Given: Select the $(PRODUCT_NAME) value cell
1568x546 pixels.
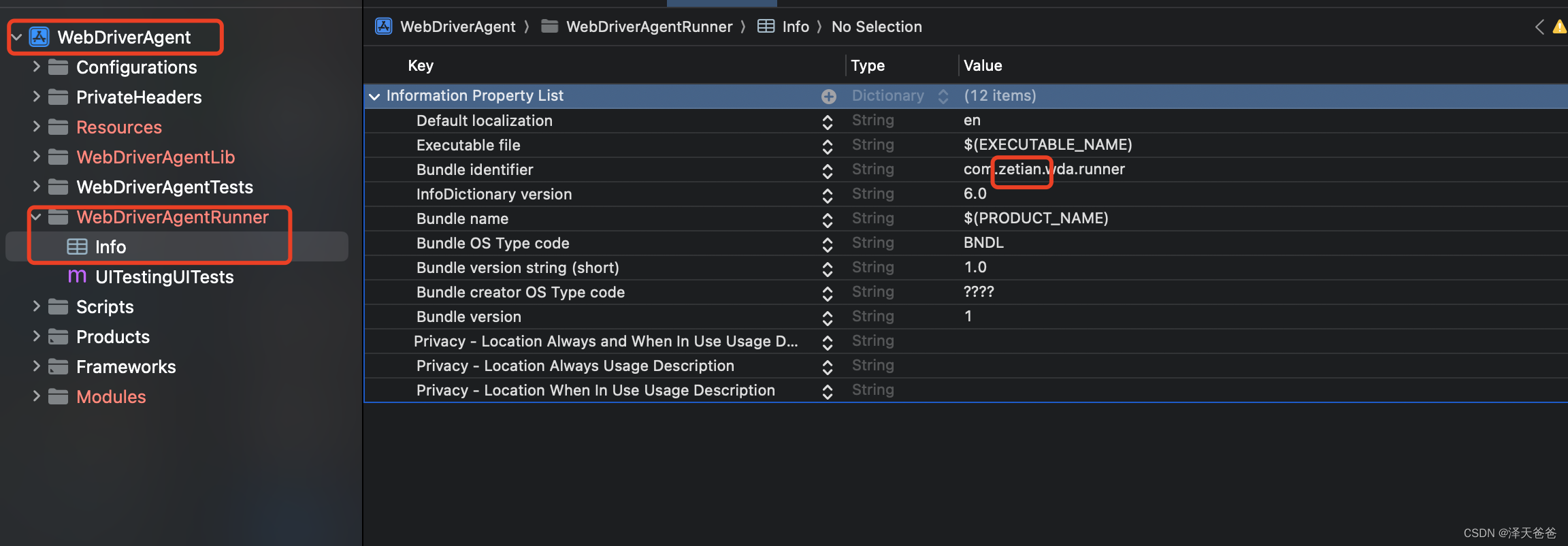Looking at the screenshot, I should [x=1036, y=218].
